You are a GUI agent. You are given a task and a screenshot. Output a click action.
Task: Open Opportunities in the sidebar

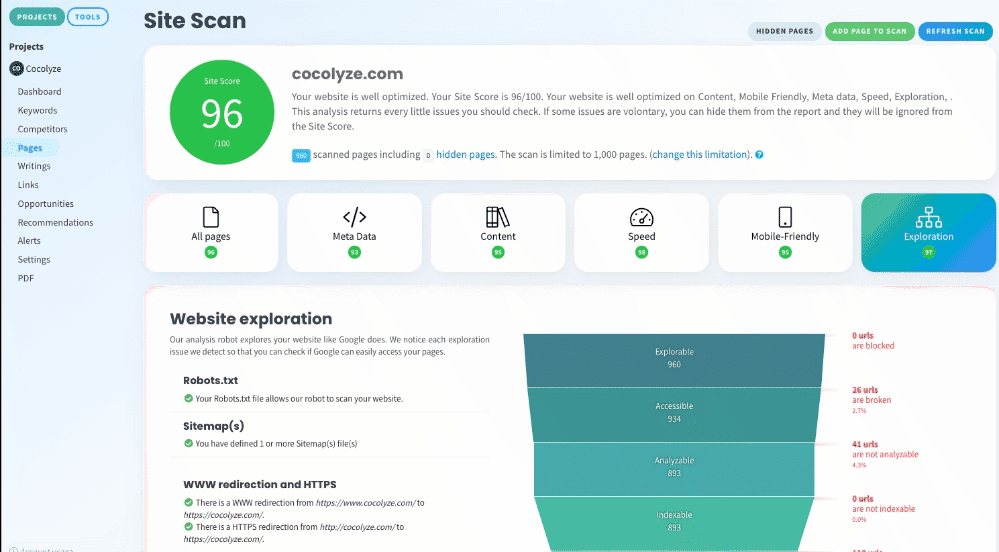pyautogui.click(x=46, y=203)
